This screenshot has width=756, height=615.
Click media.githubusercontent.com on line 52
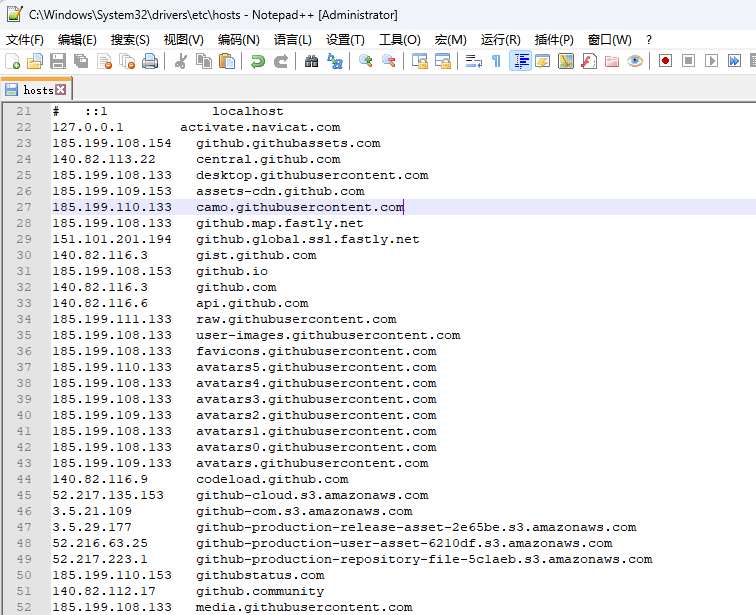[x=304, y=607]
